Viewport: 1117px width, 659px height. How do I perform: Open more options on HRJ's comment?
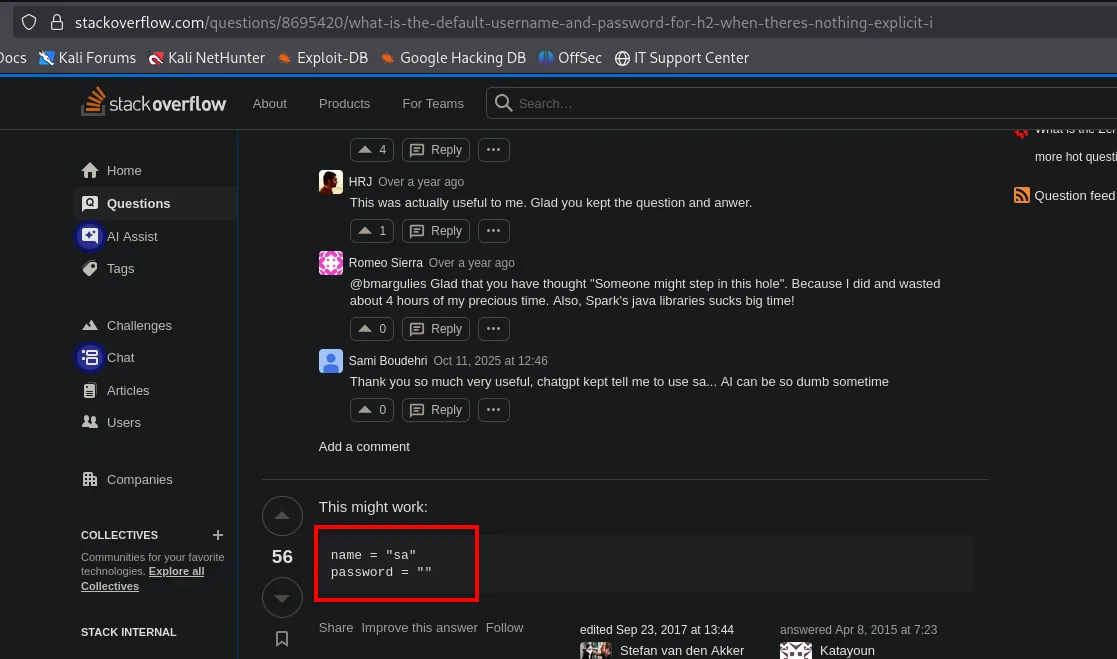coord(494,231)
